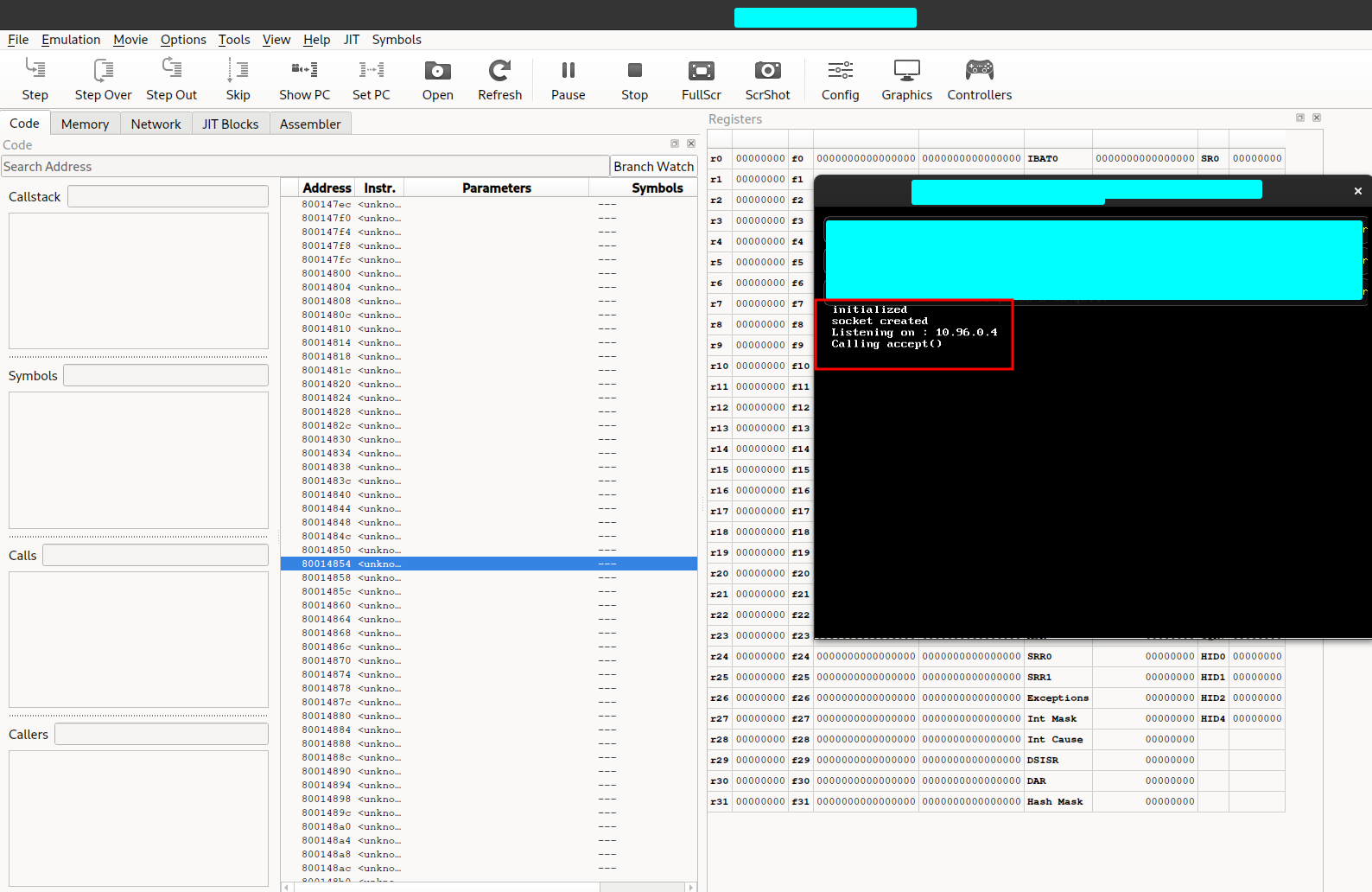Image resolution: width=1372 pixels, height=892 pixels.
Task: Switch to fullscreen with FullScr
Action: 701,80
